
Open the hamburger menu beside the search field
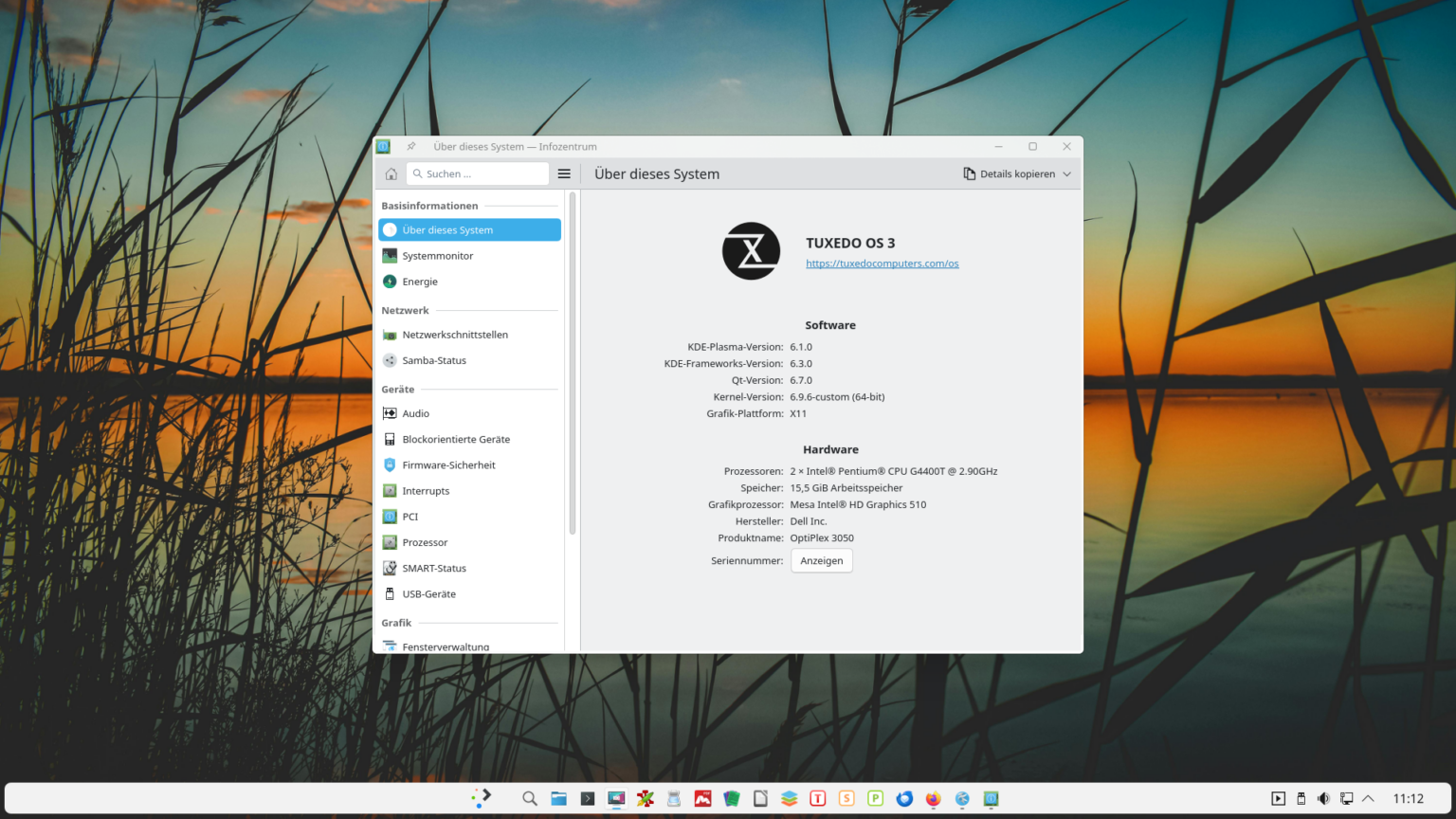point(564,173)
